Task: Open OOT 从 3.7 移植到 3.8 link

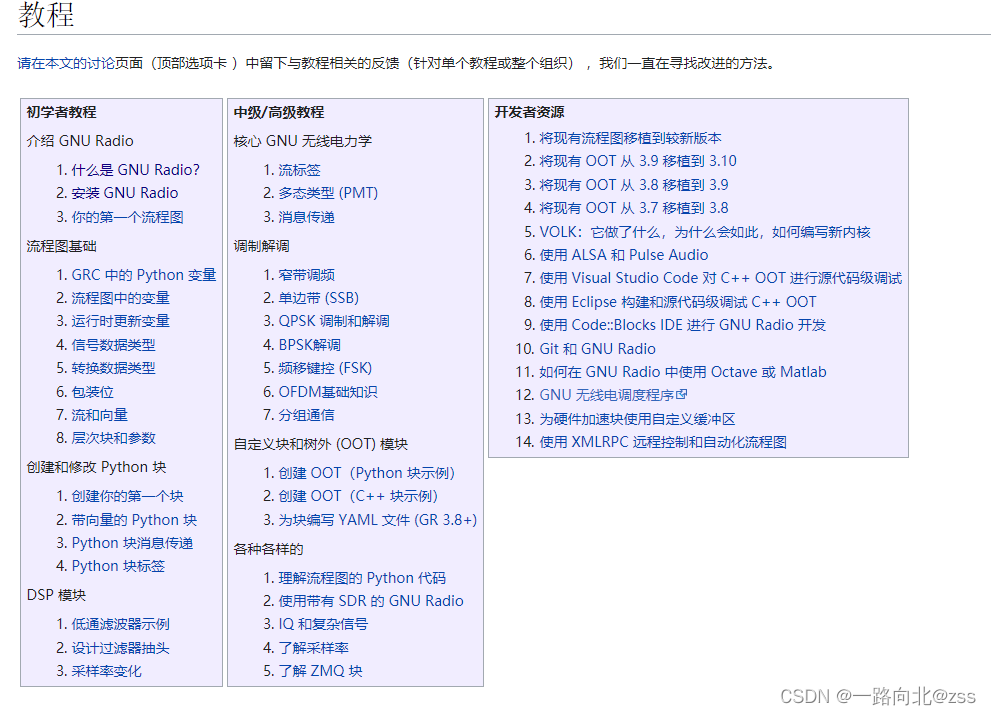Action: coord(633,208)
